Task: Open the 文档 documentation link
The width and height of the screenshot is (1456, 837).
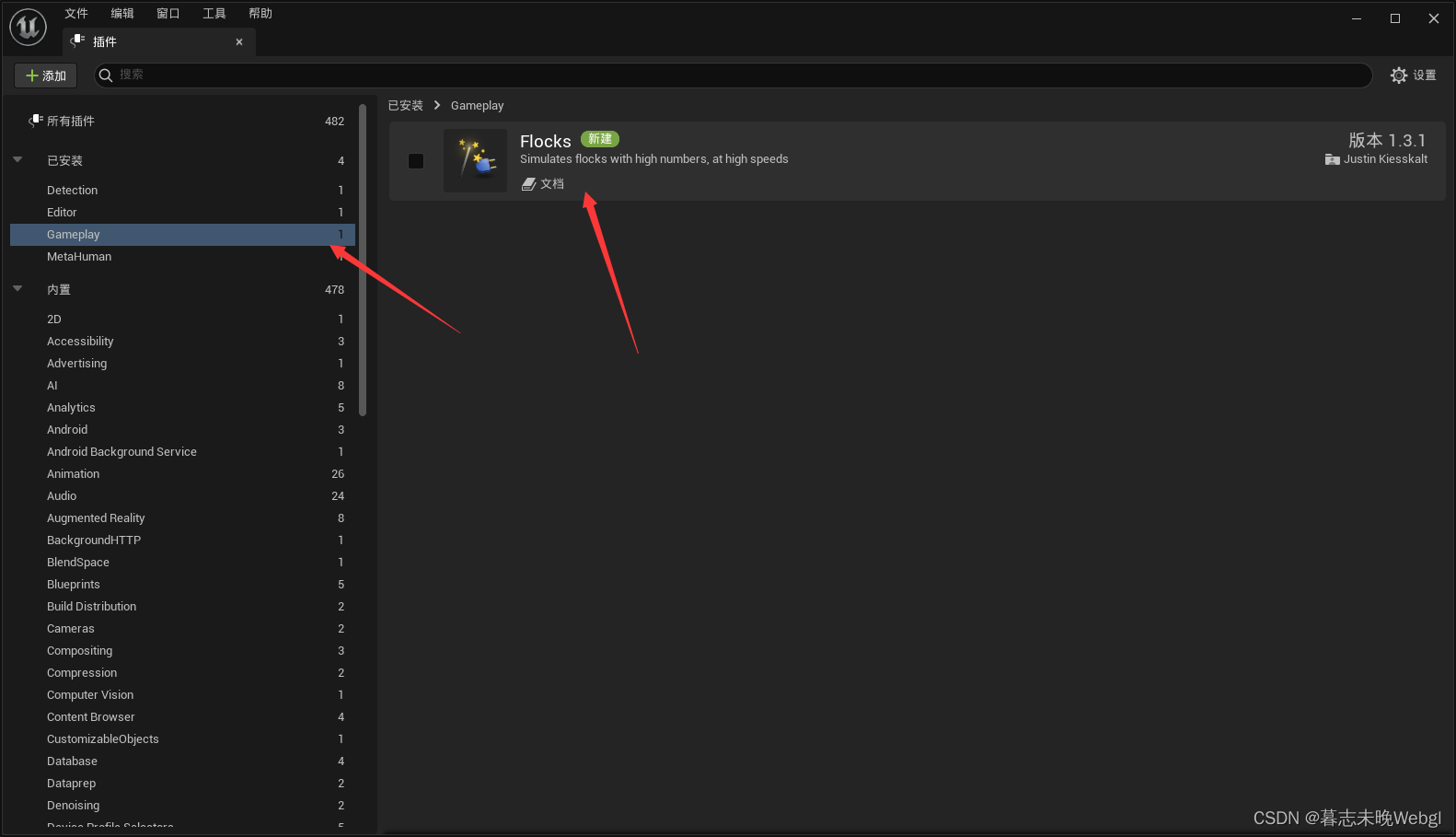Action: (x=543, y=184)
